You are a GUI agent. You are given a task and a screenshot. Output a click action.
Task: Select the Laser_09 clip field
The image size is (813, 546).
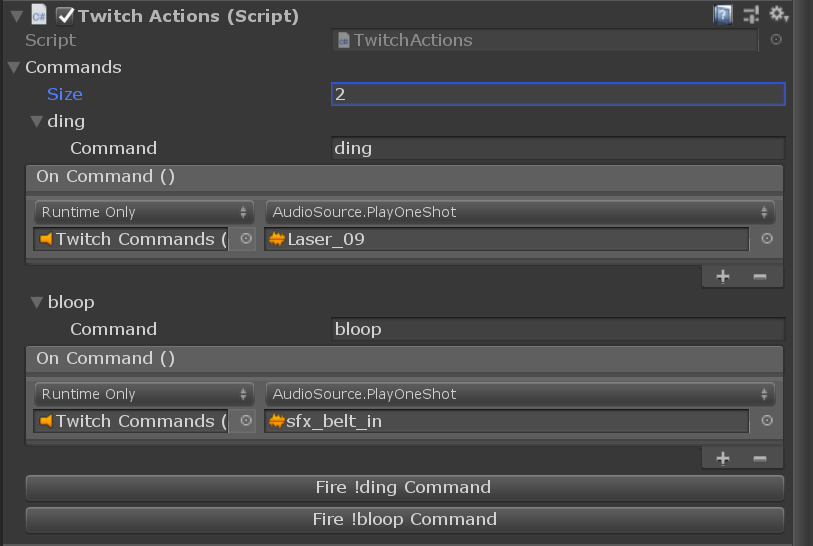click(507, 239)
